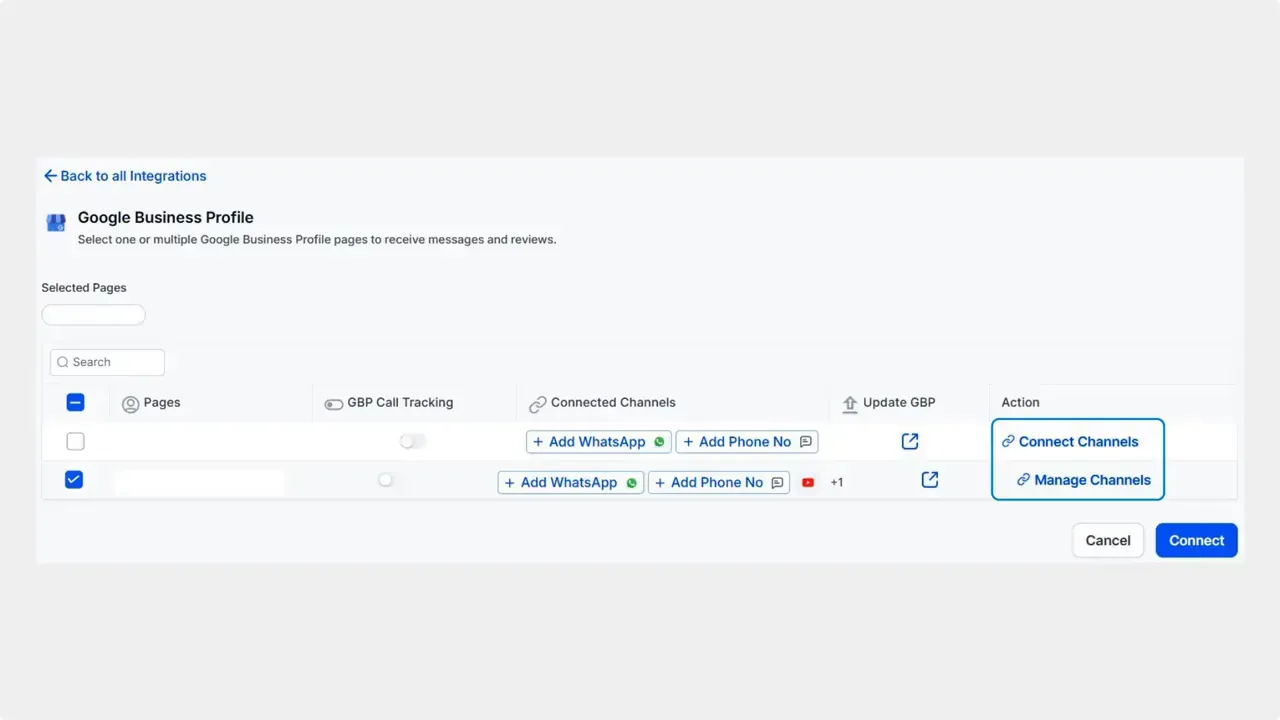Expand the +1 hidden channels badge
This screenshot has height=720, width=1280.
pos(837,482)
